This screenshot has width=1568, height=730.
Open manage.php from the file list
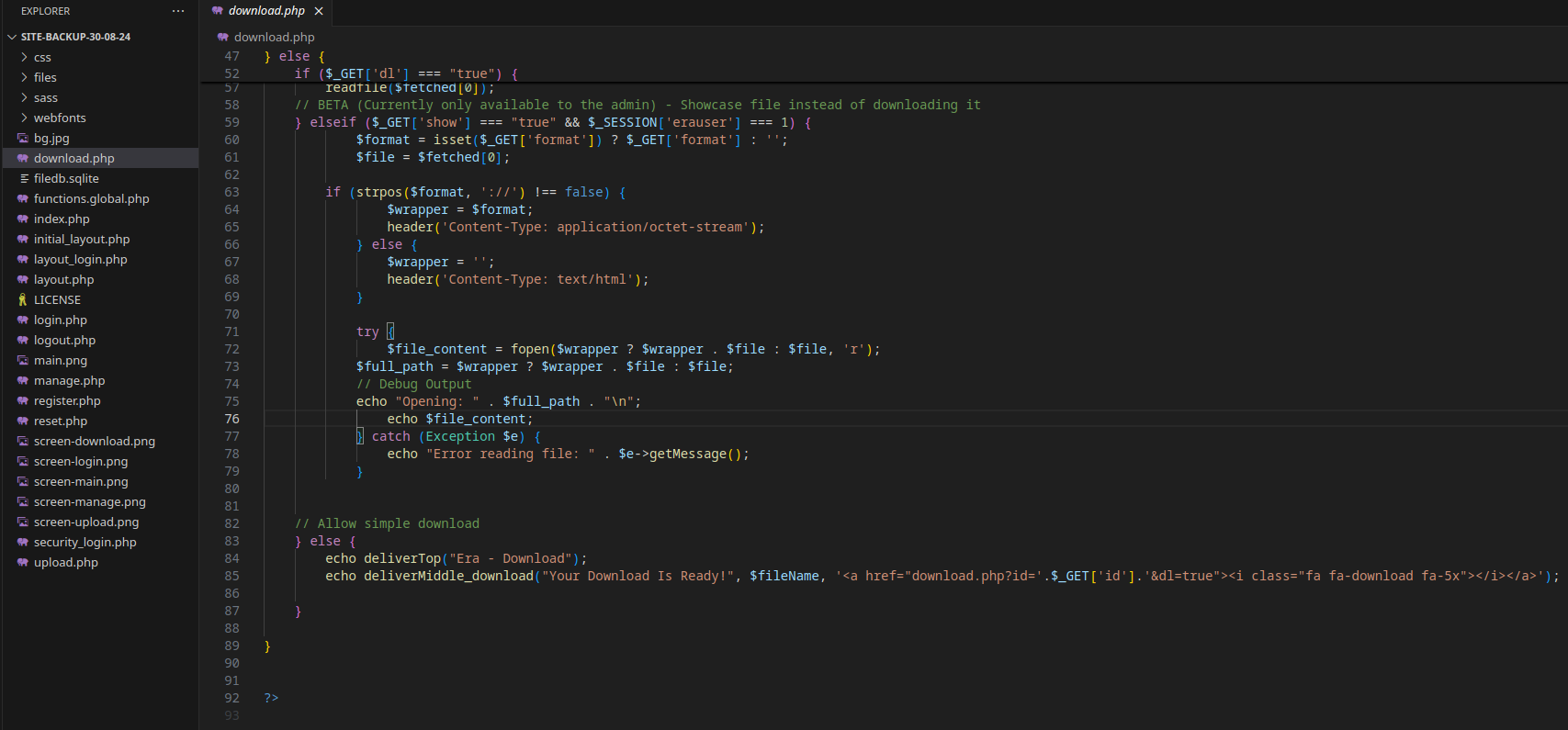69,380
